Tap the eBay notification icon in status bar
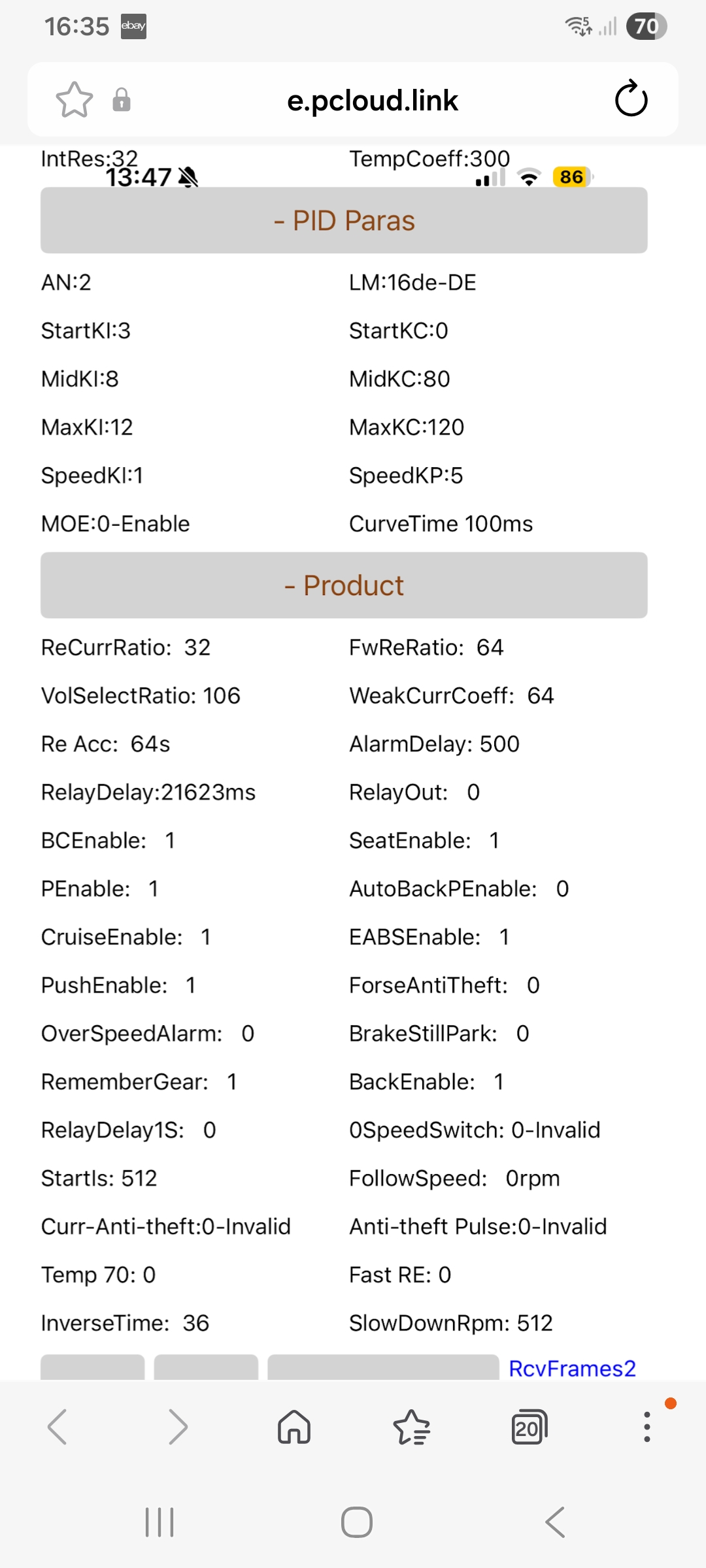This screenshot has height=1568, width=706. (x=133, y=26)
